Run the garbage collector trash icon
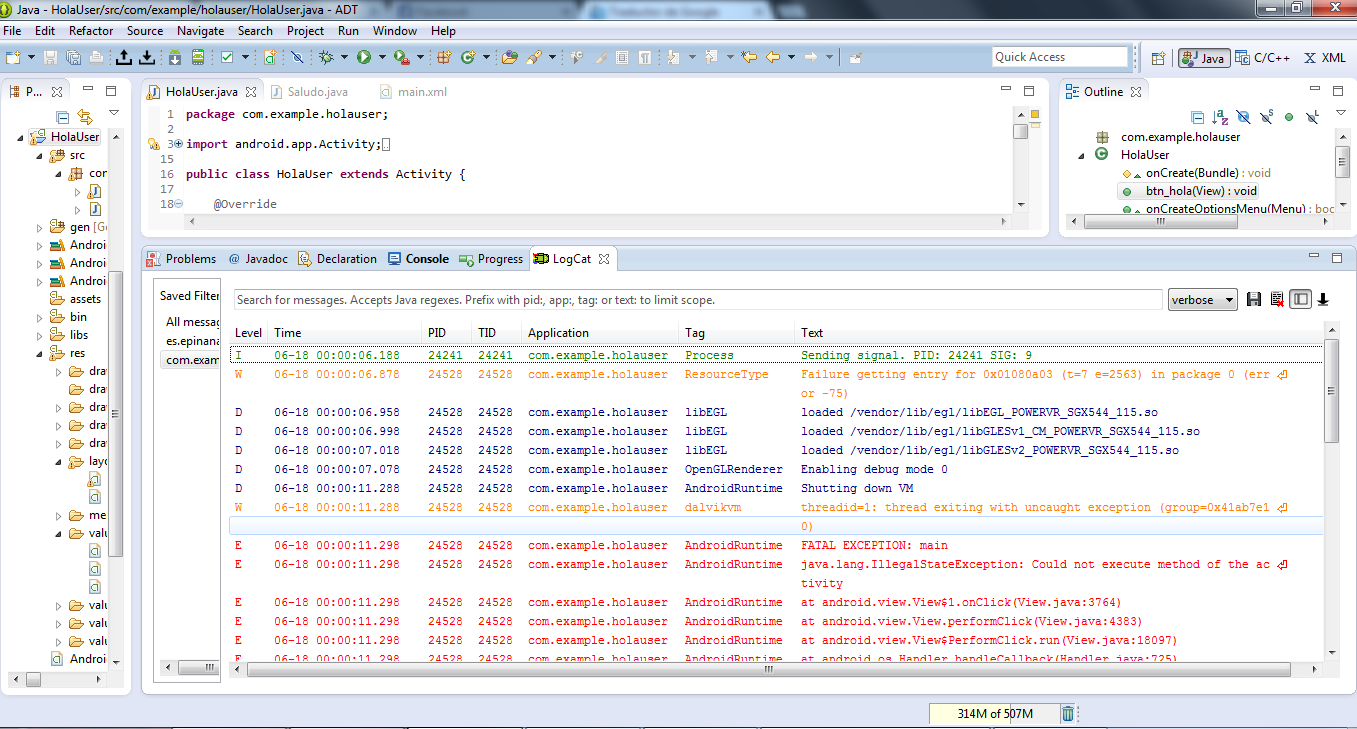 [1068, 713]
